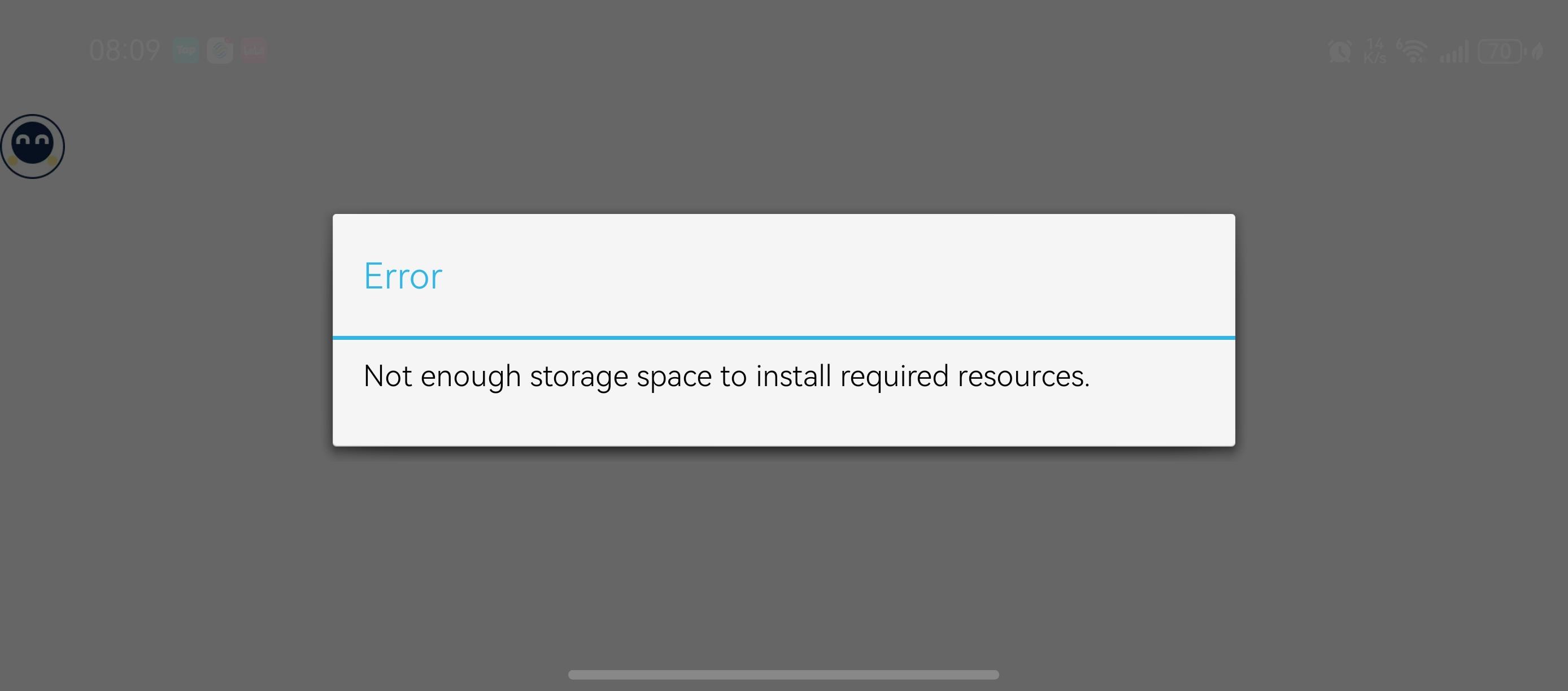
Task: Click the word 'resources.' in the error message
Action: (1023, 376)
